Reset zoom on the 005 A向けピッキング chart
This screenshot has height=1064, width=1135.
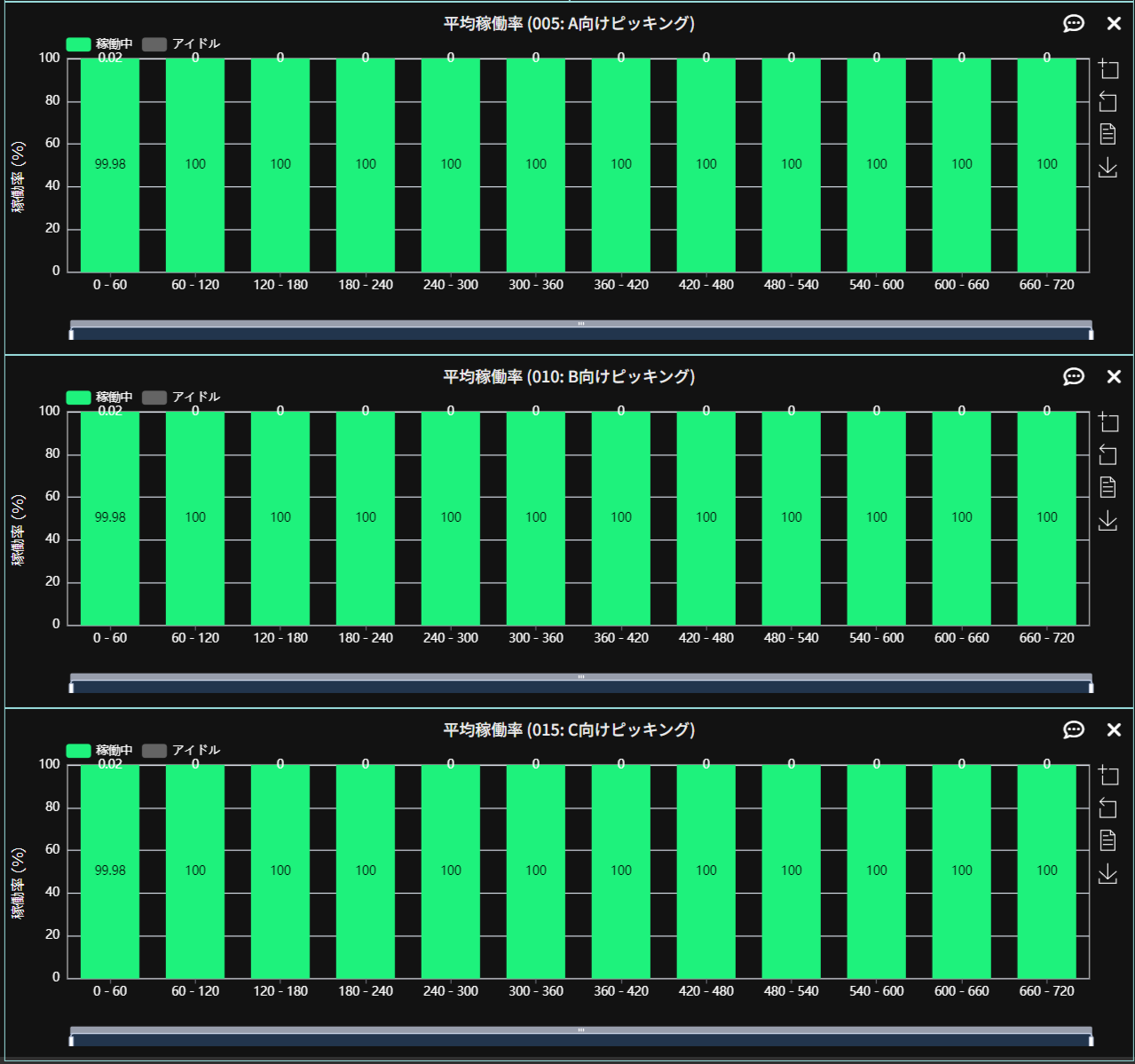click(x=1107, y=101)
